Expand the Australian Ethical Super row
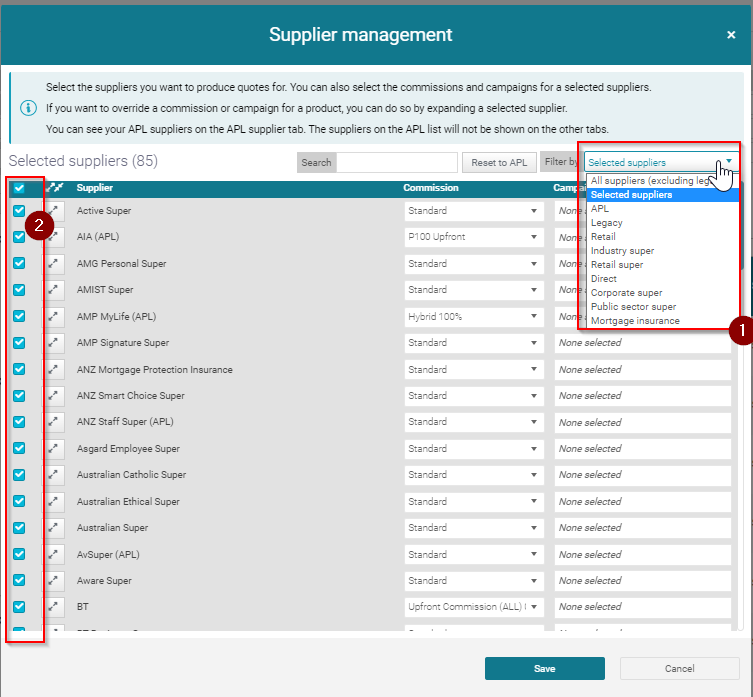Image resolution: width=753 pixels, height=697 pixels. click(x=54, y=501)
